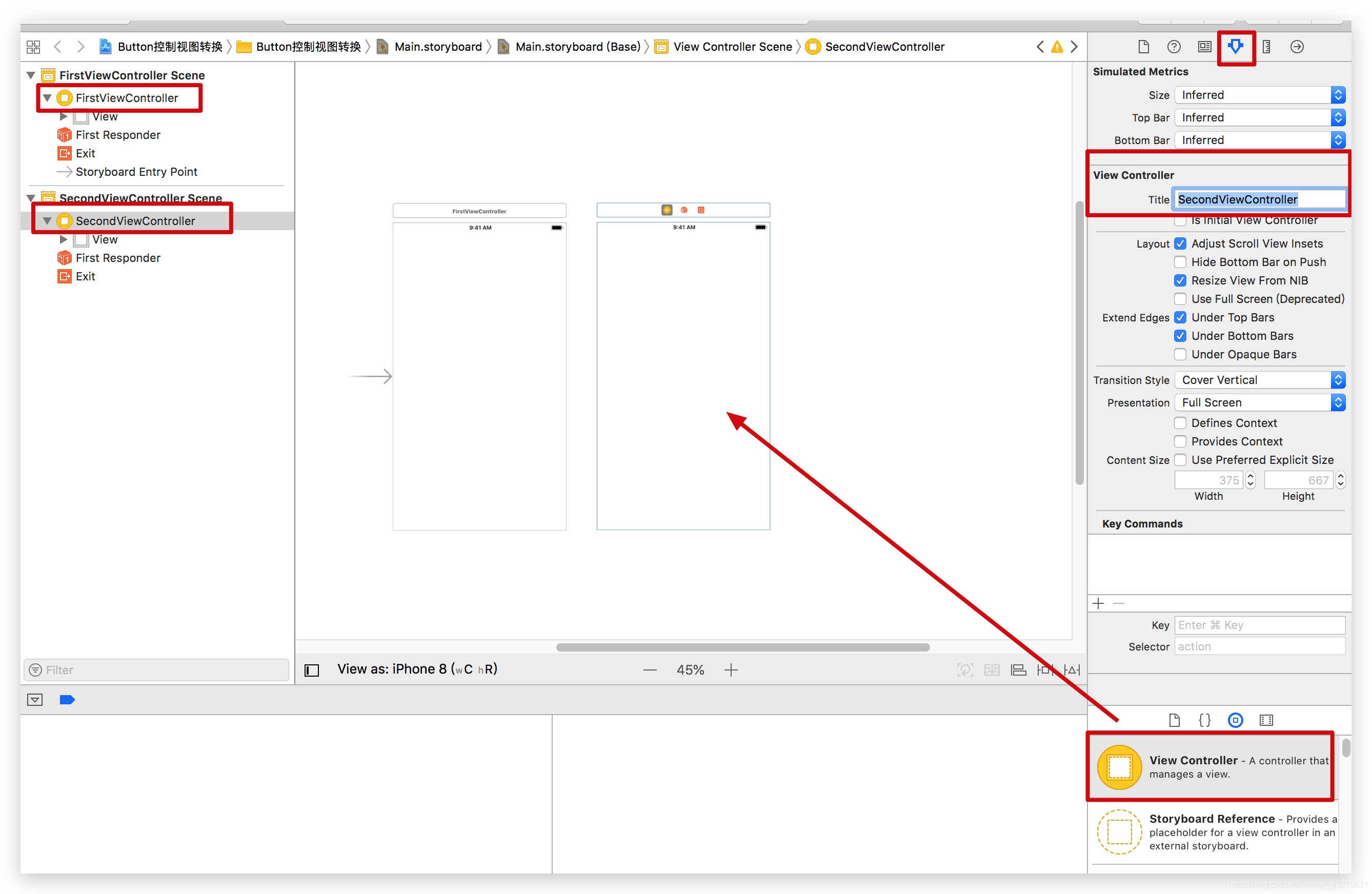1372x894 pixels.
Task: Click the zoom in plus button
Action: tap(731, 670)
